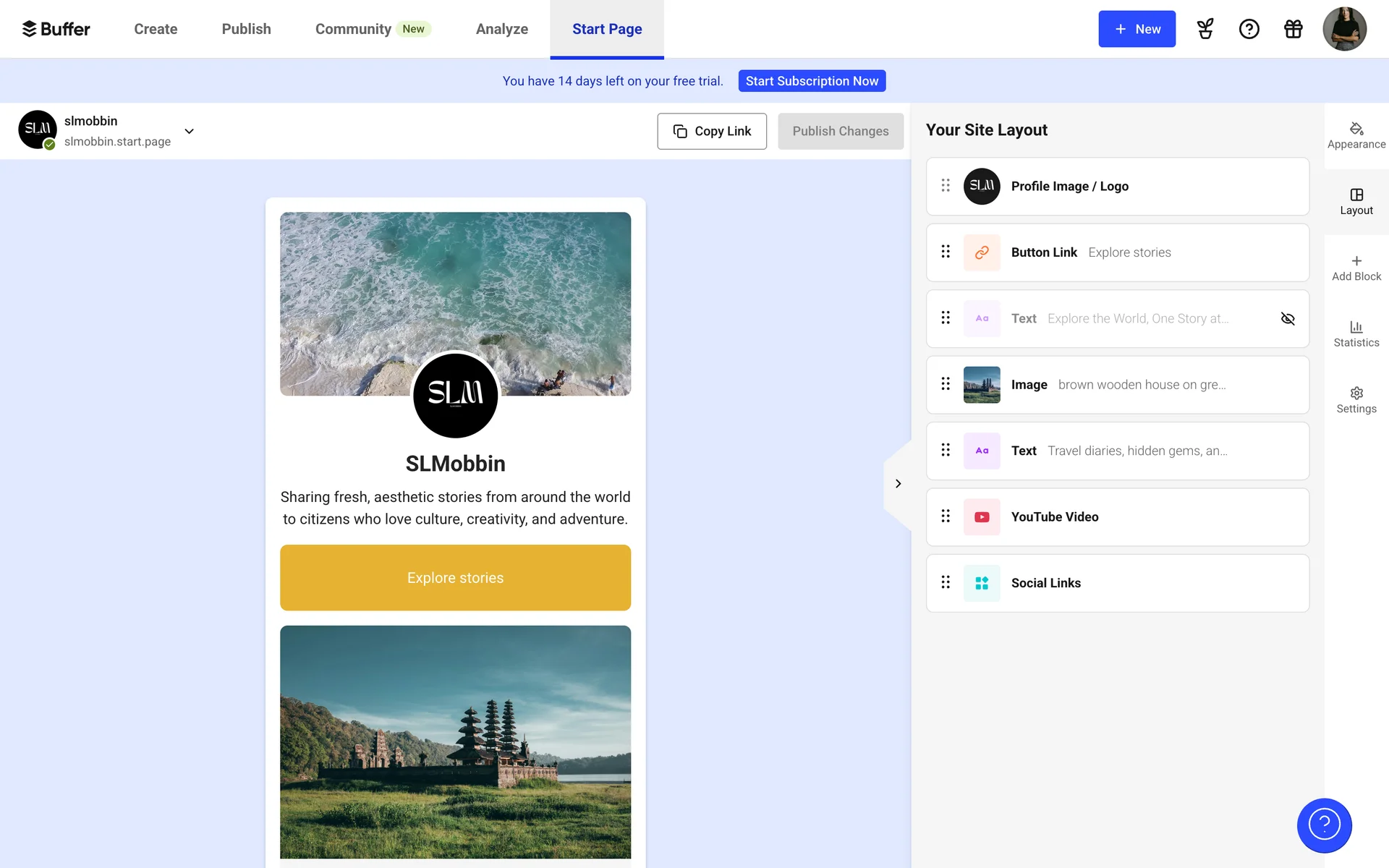1389x868 pixels.
Task: Open the Add Block panel
Action: coord(1356,268)
